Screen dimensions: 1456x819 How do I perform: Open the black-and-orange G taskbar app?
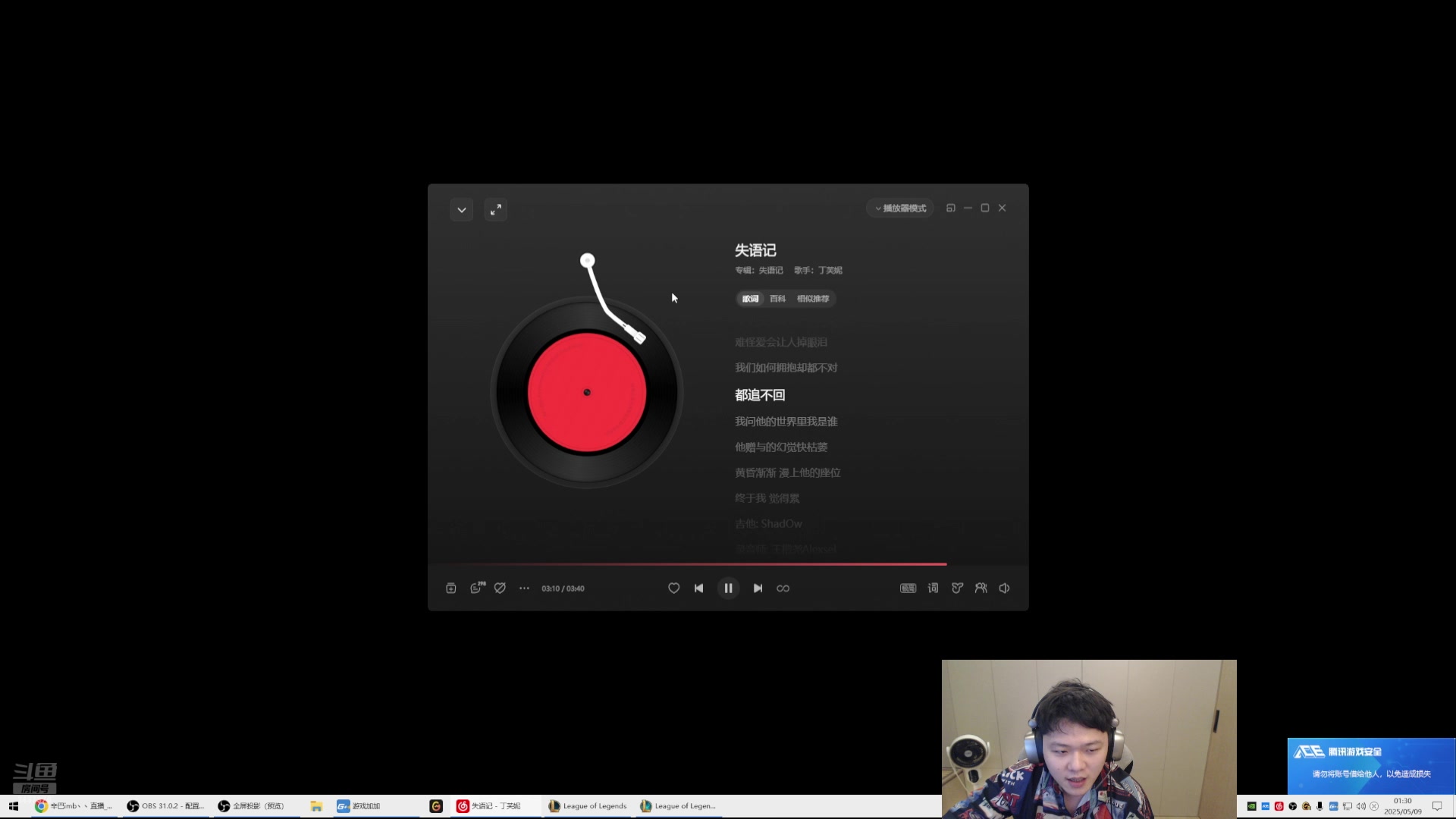click(x=436, y=806)
